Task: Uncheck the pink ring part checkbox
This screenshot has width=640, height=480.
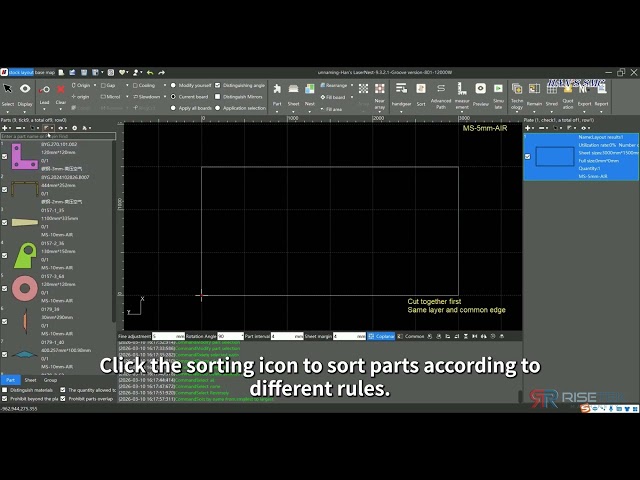Action: pyautogui.click(x=4, y=289)
